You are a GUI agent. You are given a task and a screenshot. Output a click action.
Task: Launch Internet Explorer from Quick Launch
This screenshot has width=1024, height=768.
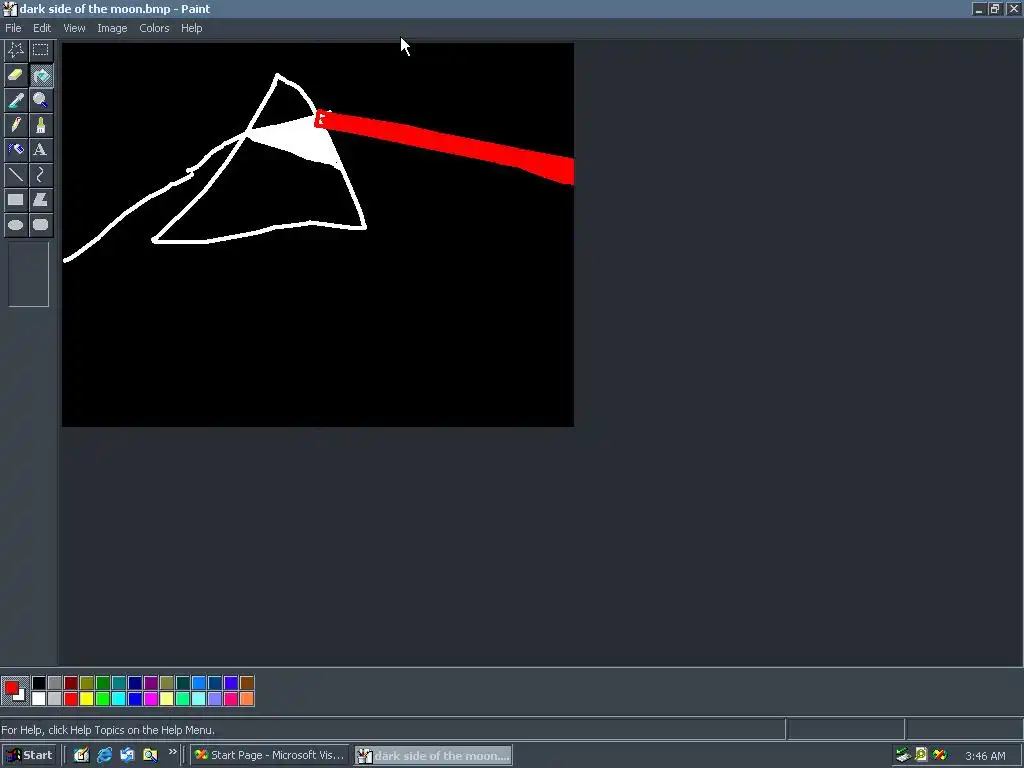tap(104, 756)
